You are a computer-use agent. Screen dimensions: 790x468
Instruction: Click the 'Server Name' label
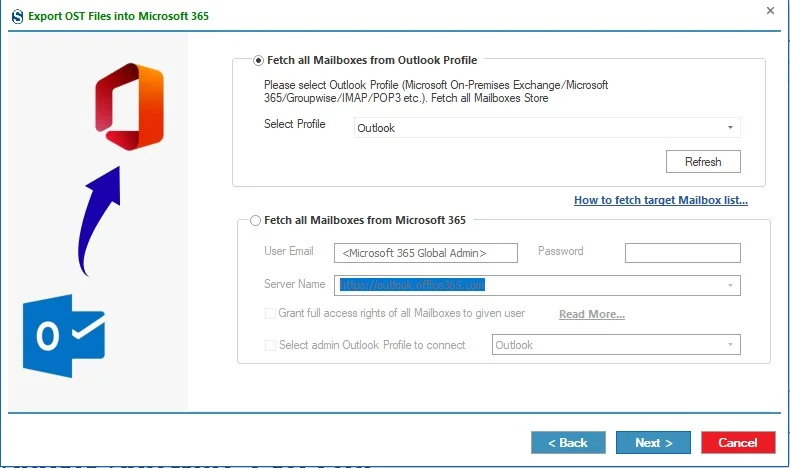point(295,284)
